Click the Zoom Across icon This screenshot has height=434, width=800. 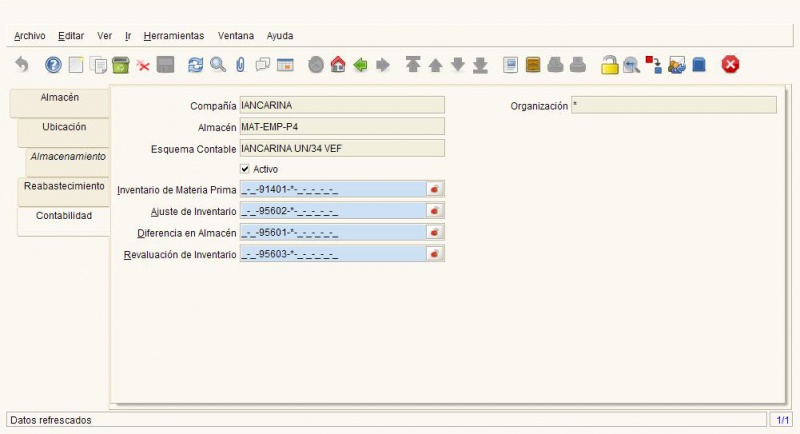pos(631,65)
